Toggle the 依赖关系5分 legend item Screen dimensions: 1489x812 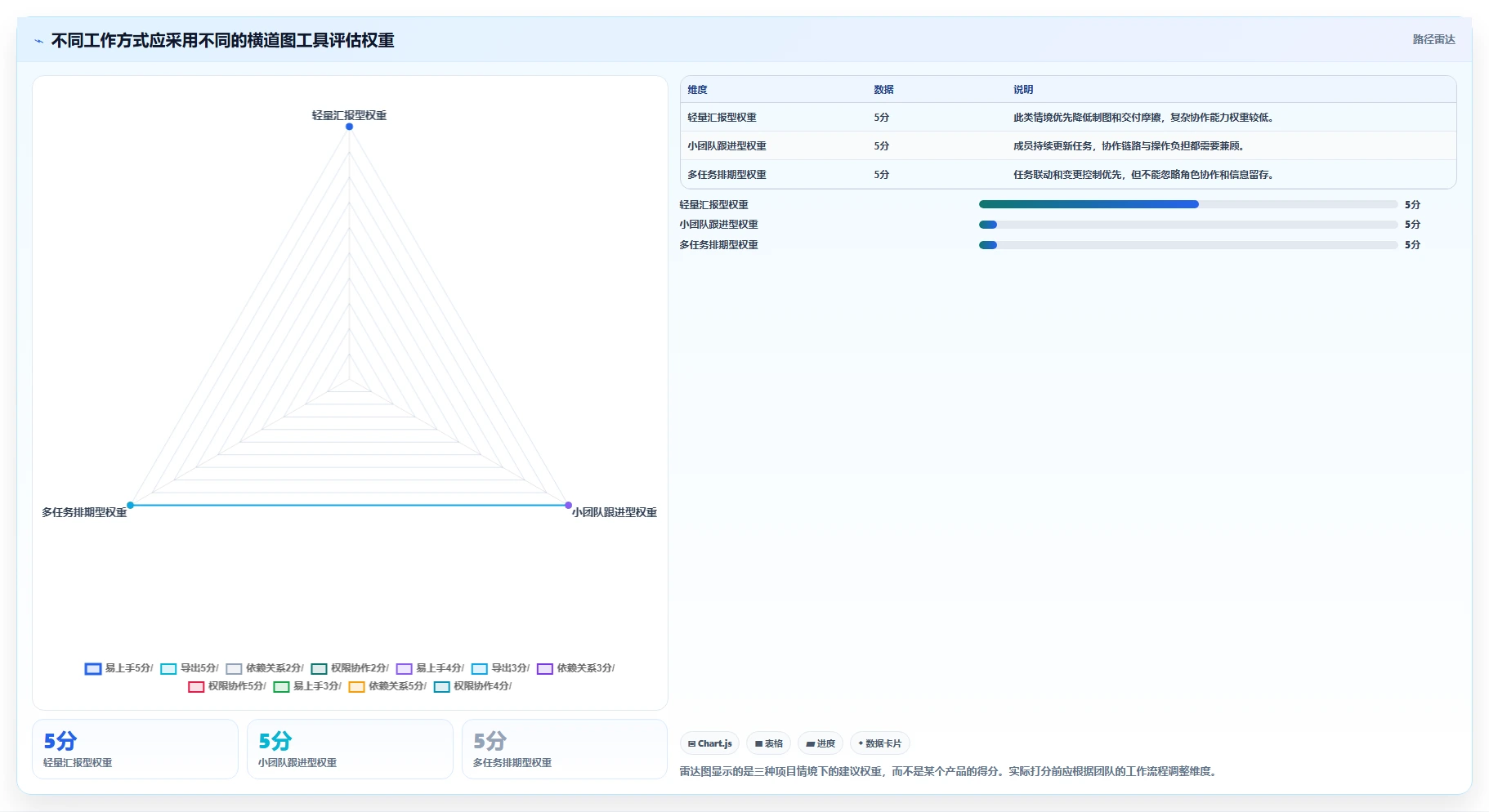pyautogui.click(x=387, y=686)
